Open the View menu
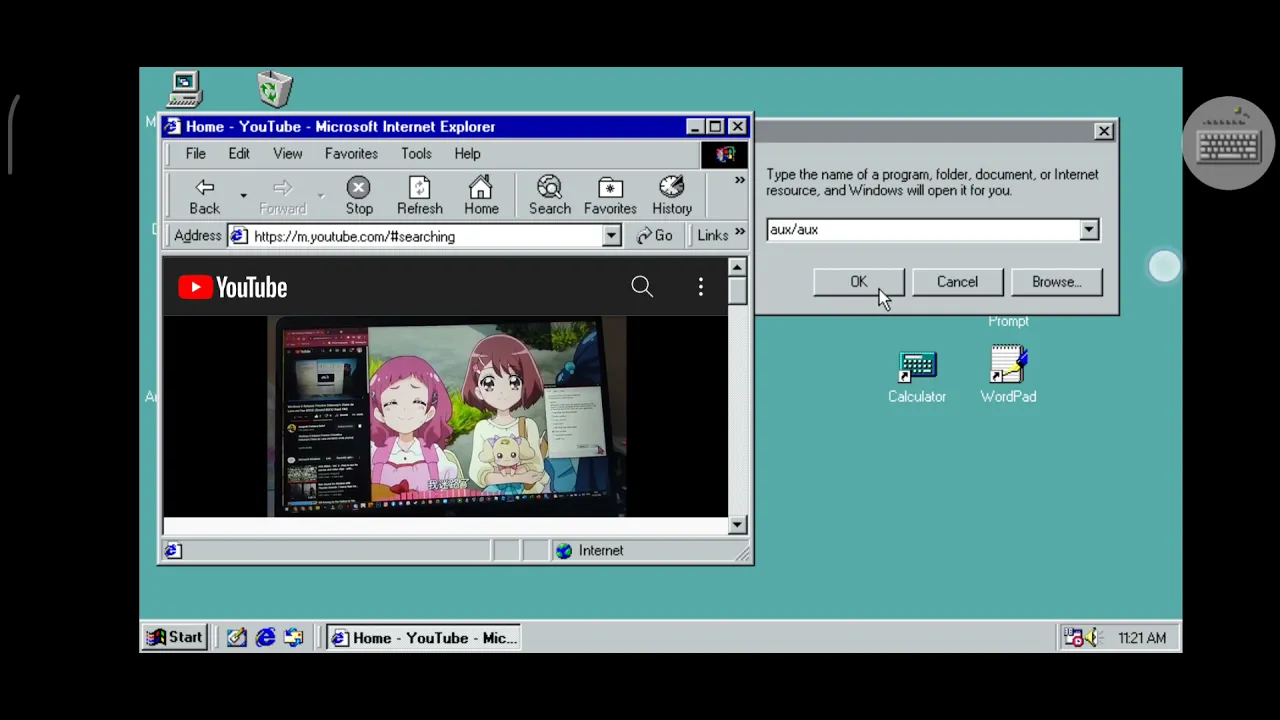Screen dimensions: 1280x720 click(287, 154)
